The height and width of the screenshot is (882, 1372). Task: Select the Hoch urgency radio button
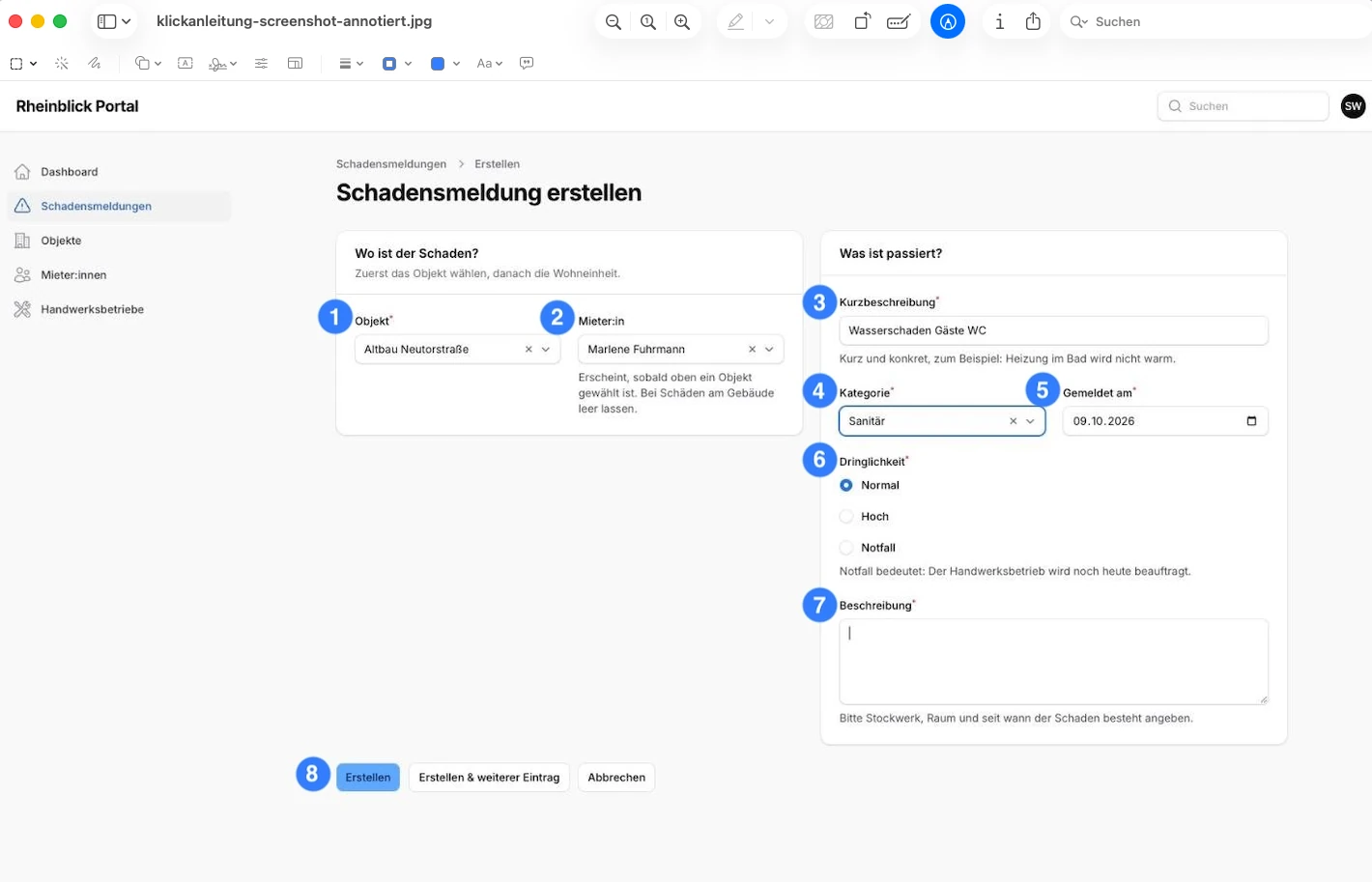coord(846,517)
